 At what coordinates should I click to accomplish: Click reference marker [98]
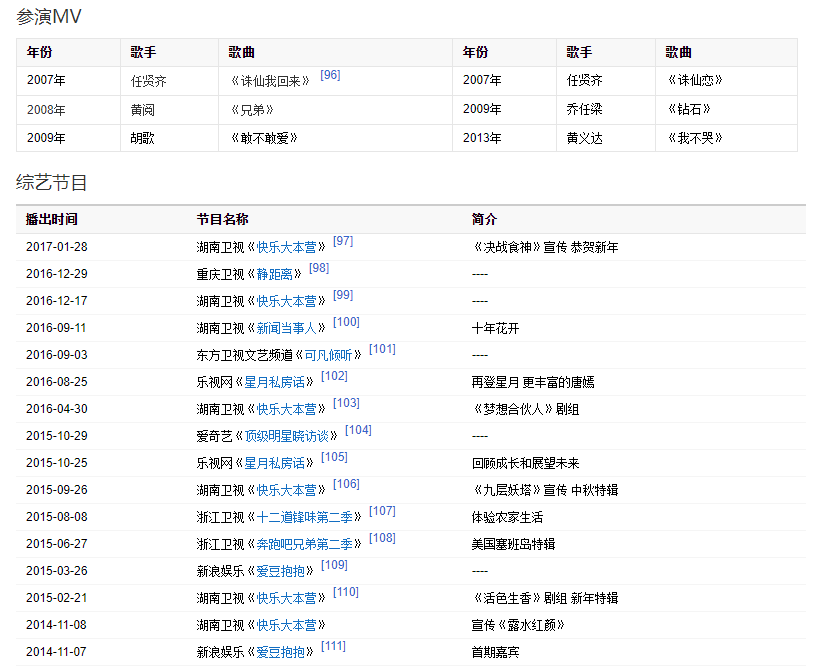[319, 268]
